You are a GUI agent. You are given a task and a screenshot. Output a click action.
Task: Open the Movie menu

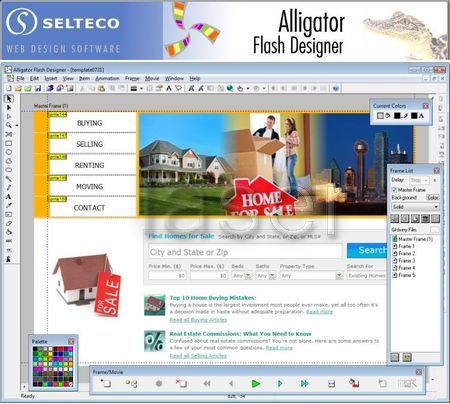pyautogui.click(x=152, y=79)
